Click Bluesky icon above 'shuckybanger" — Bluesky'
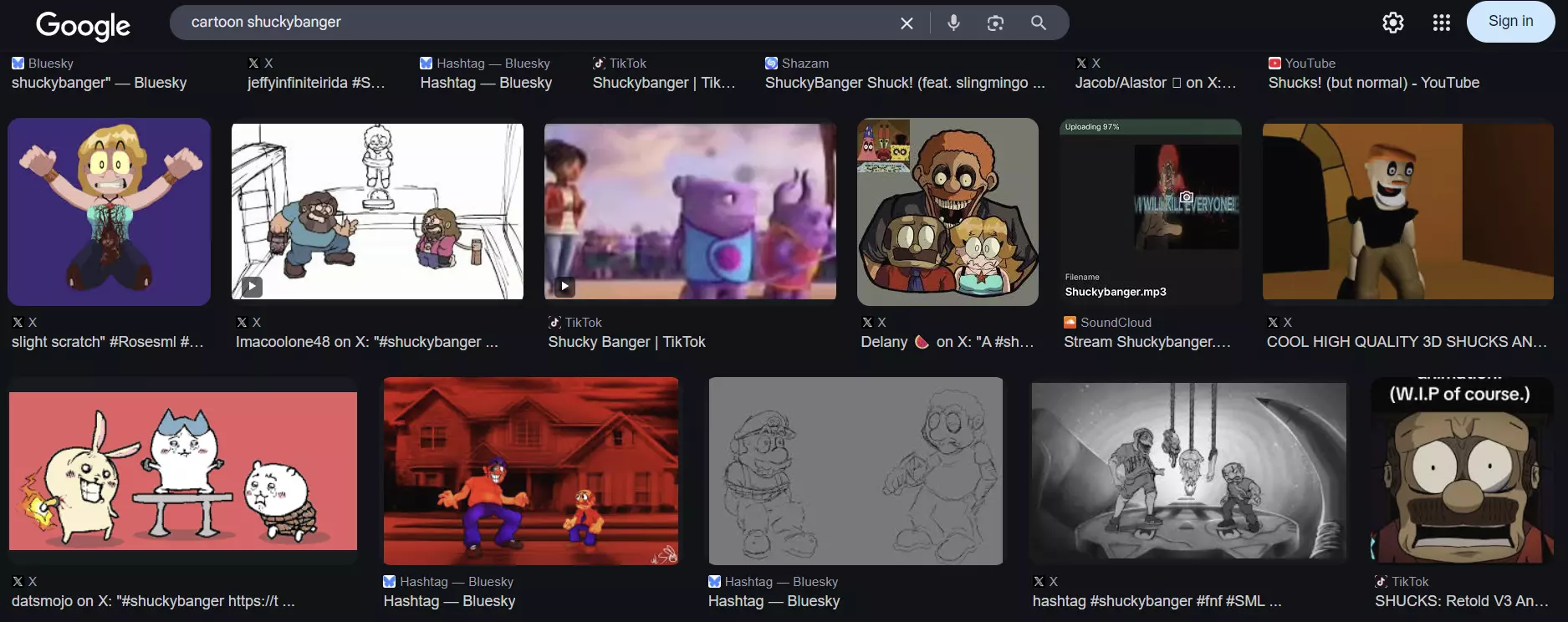This screenshot has width=1568, height=622. point(18,63)
